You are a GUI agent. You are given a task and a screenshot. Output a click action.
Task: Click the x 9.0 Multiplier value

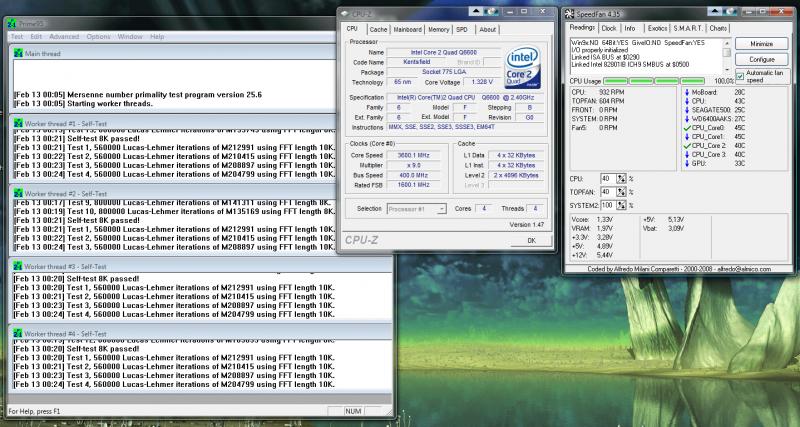click(x=414, y=165)
